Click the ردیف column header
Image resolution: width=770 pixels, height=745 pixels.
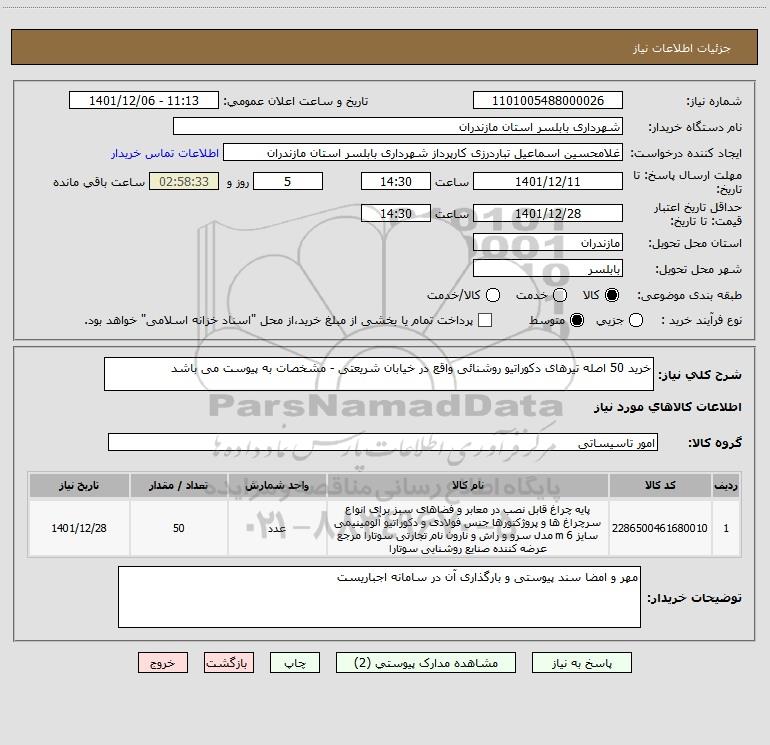726,485
